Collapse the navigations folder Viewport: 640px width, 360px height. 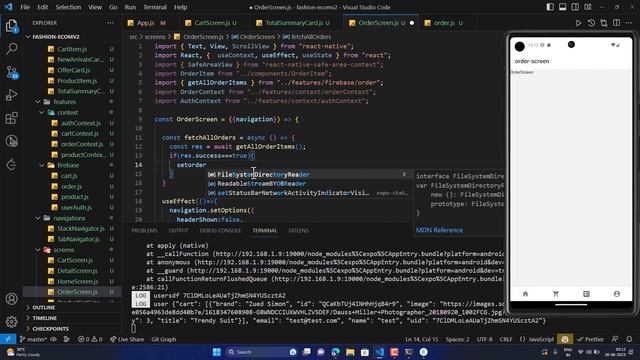click(x=69, y=218)
